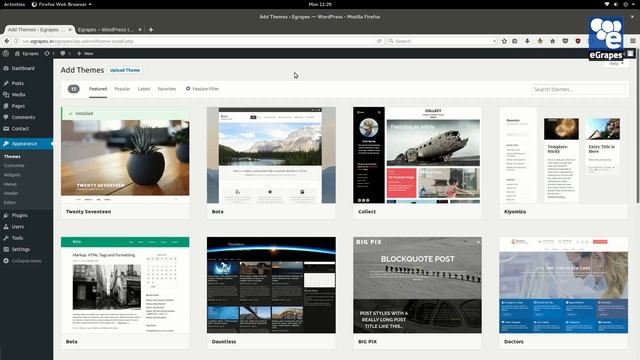This screenshot has height=360, width=640.
Task: Open the Firefox hamburger menu
Action: coord(633,41)
